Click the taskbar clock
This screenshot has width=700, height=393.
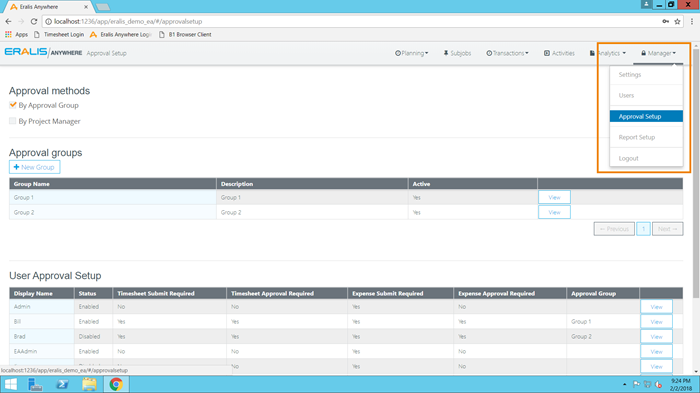click(681, 384)
